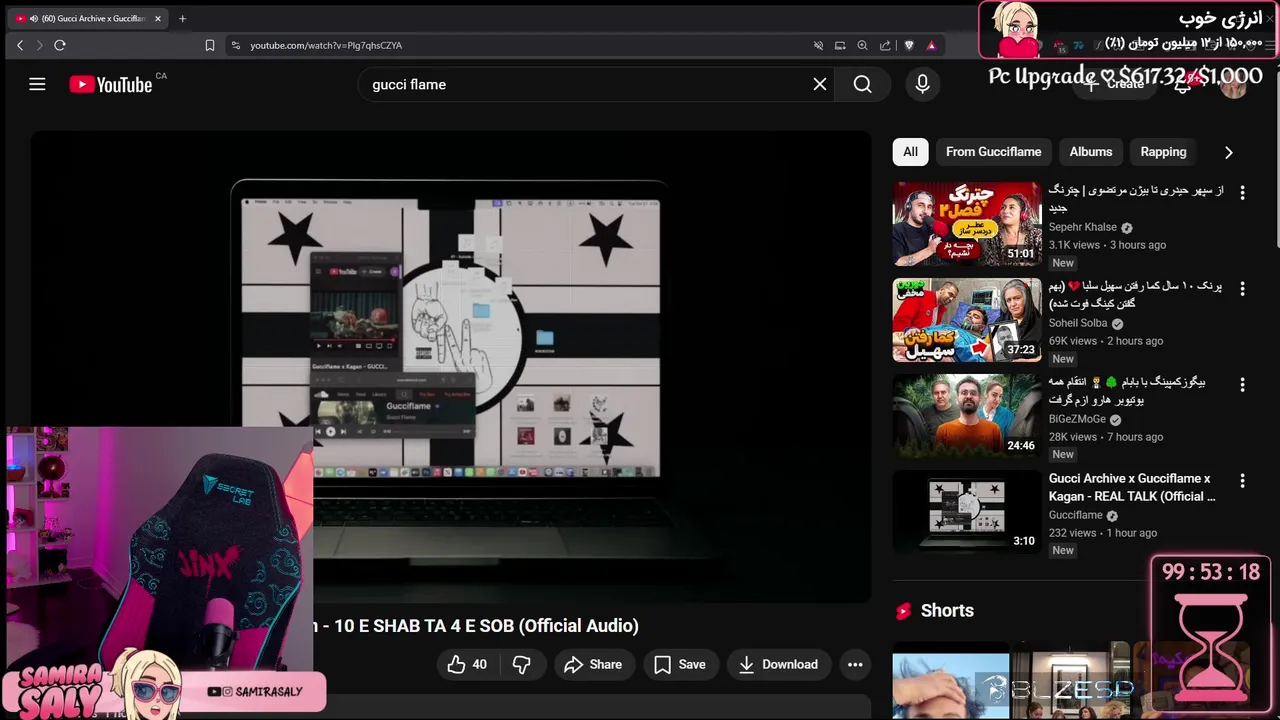Select the Albums filter chip
Viewport: 1280px width, 720px height.
(1090, 152)
